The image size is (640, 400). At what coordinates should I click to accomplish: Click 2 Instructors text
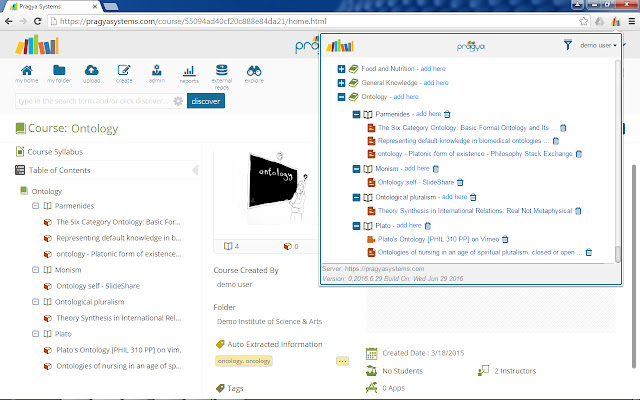515,371
